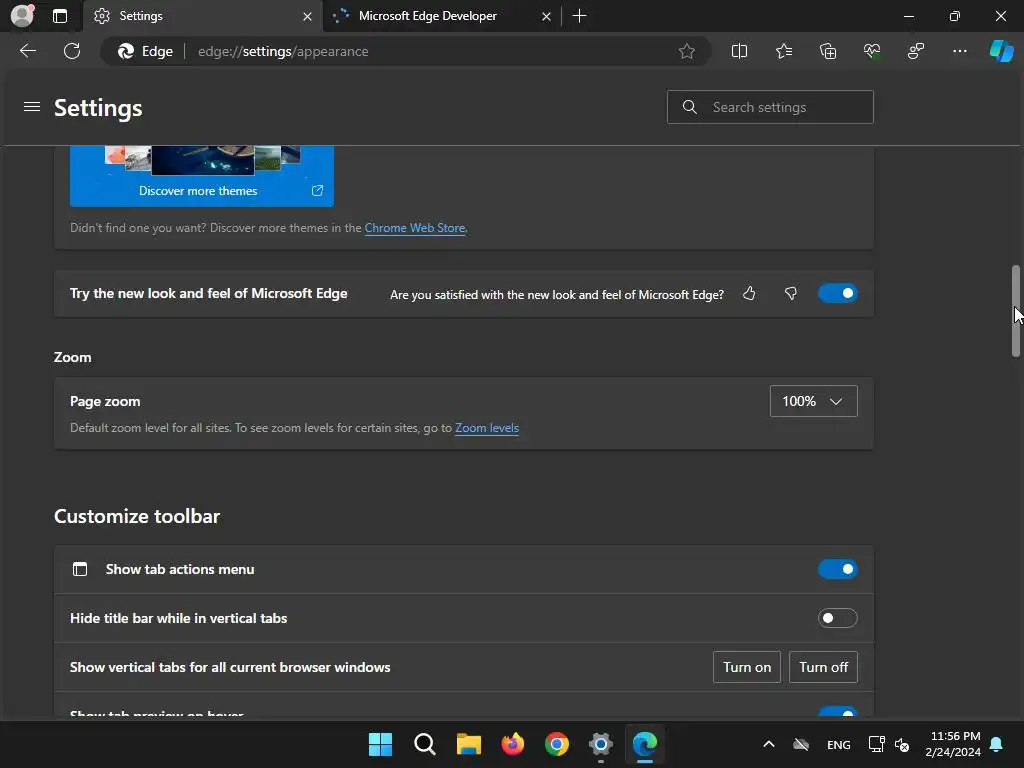1024x768 pixels.
Task: Open File Explorer from taskbar
Action: point(468,744)
